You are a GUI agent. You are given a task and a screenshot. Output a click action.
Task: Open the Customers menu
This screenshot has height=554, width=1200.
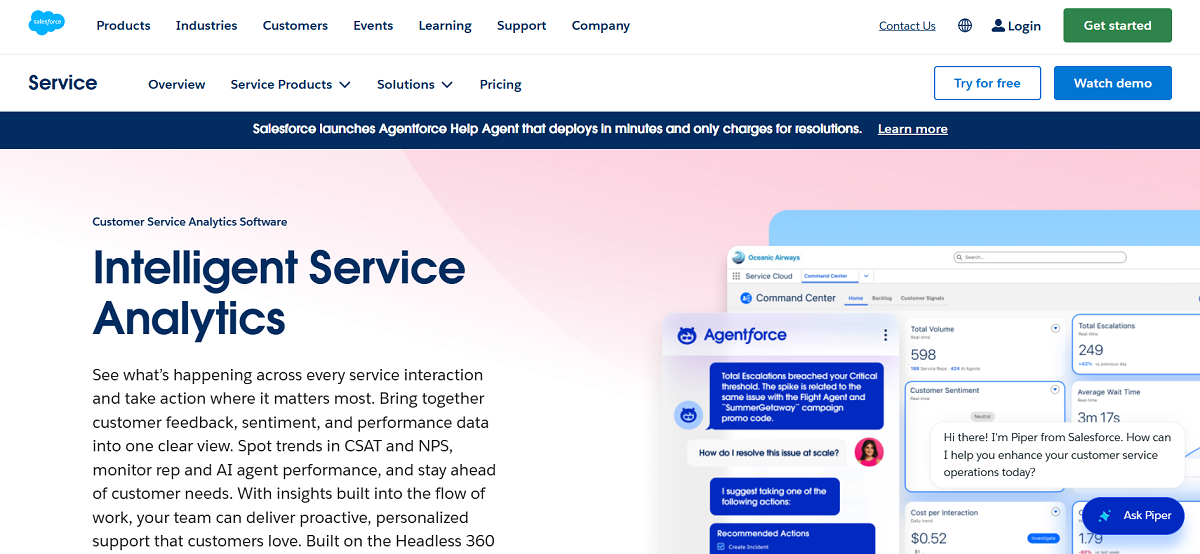[x=295, y=26]
